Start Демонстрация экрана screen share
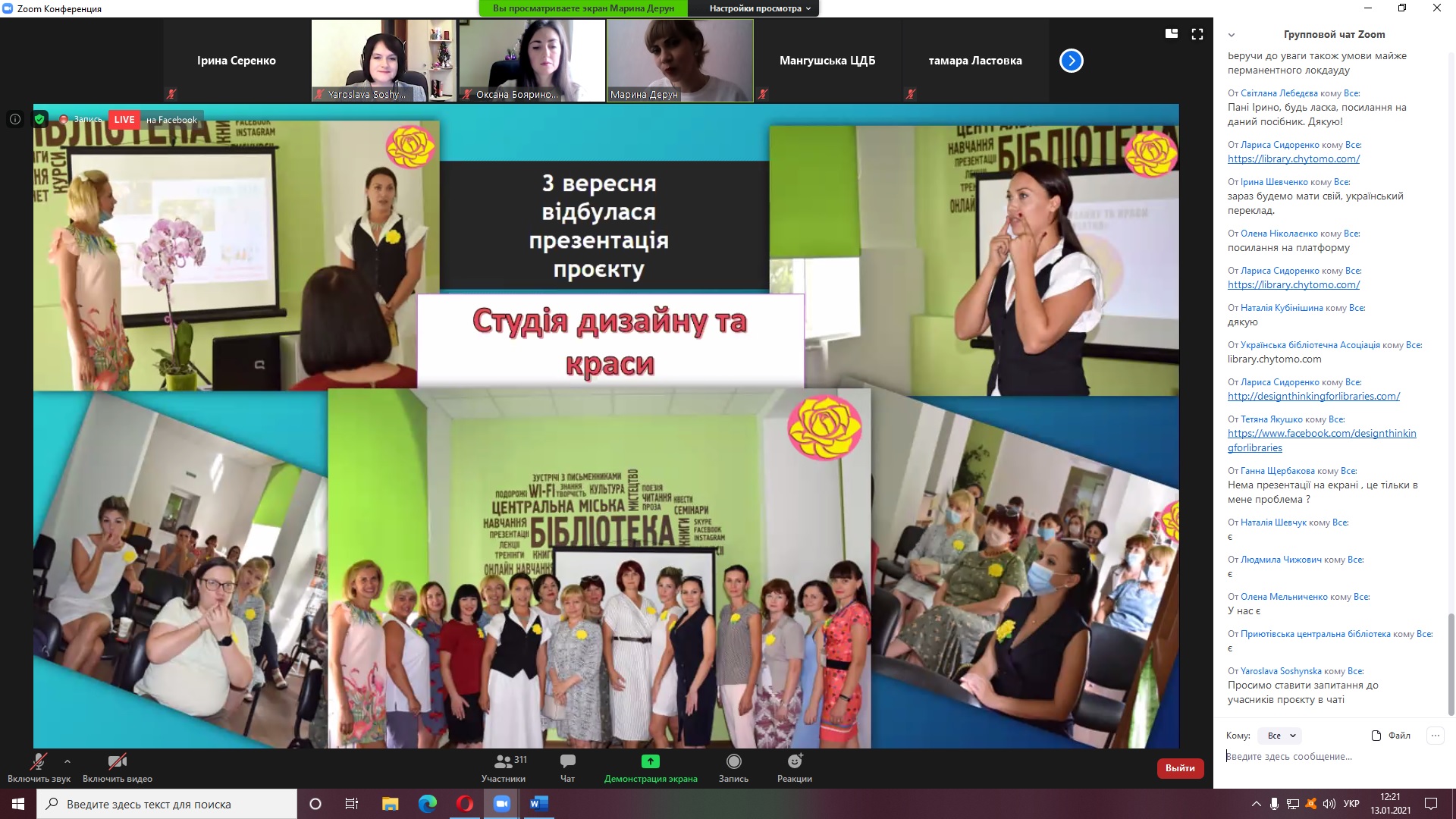 point(651,767)
